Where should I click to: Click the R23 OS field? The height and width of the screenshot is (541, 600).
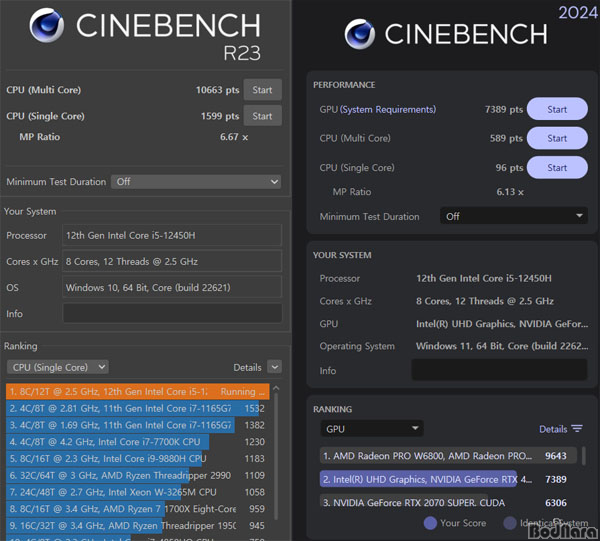point(172,287)
